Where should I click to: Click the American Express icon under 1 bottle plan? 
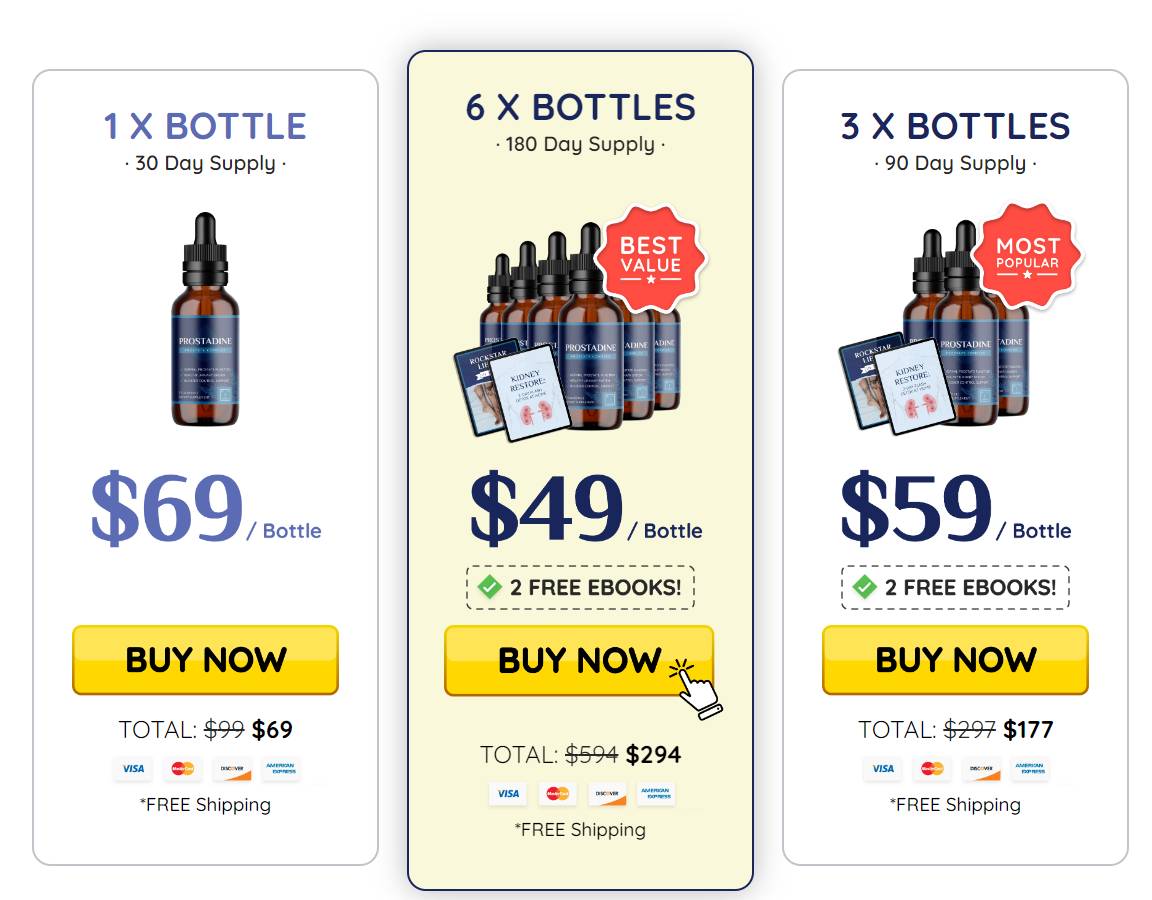(x=280, y=769)
